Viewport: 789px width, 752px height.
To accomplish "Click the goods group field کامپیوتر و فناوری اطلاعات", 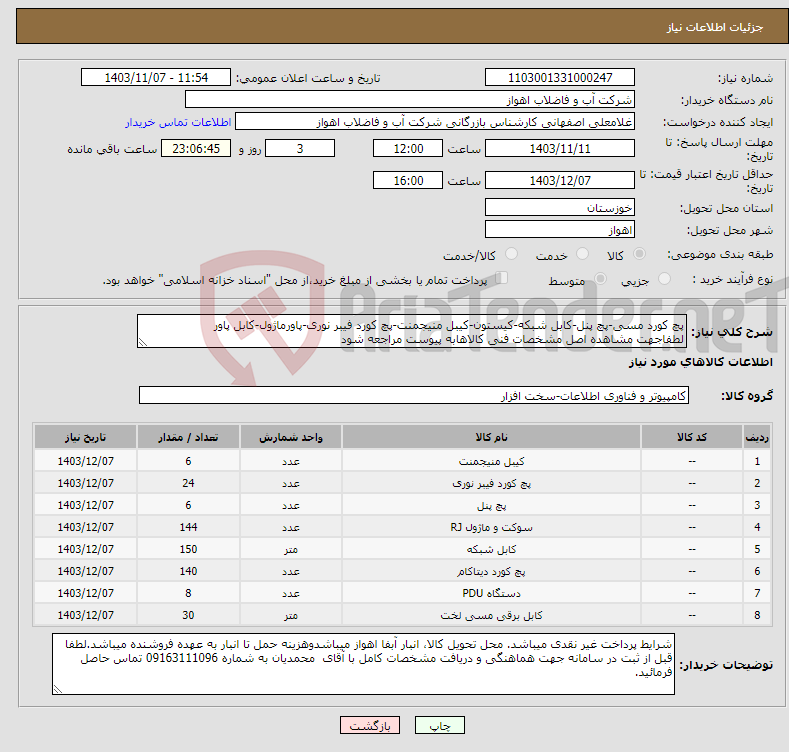I will (414, 396).
